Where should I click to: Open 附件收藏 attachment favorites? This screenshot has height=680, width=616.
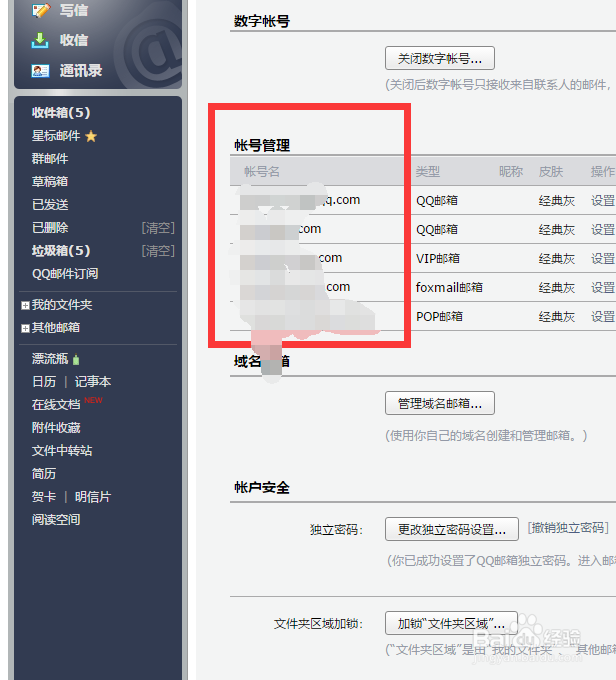tap(56, 428)
